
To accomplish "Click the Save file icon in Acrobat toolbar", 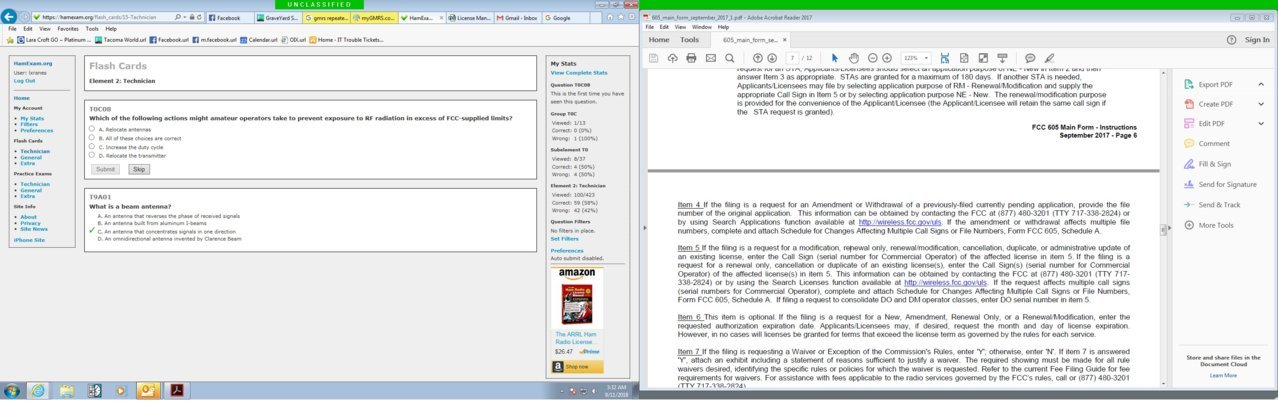I will point(654,58).
